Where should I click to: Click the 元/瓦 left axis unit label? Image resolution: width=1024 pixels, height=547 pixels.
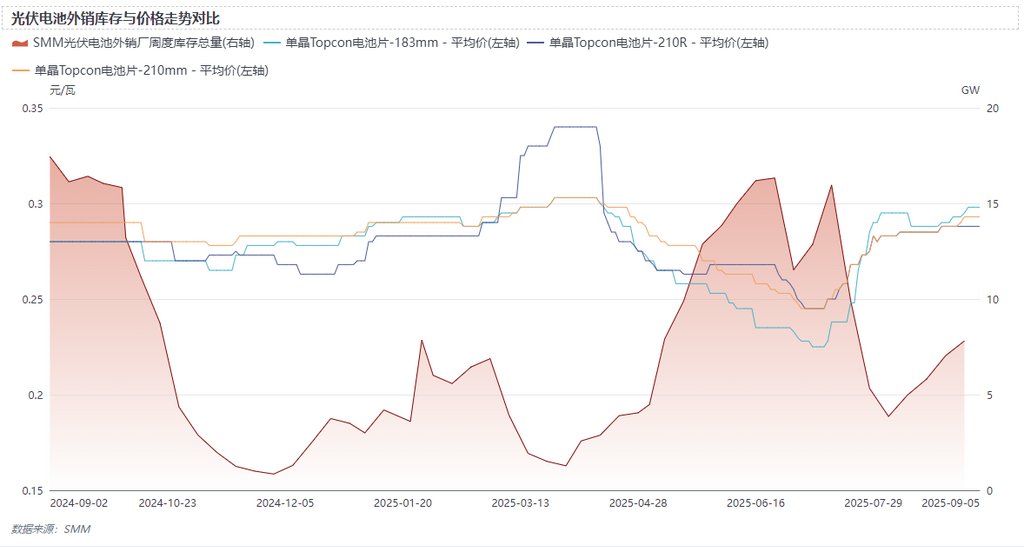62,90
